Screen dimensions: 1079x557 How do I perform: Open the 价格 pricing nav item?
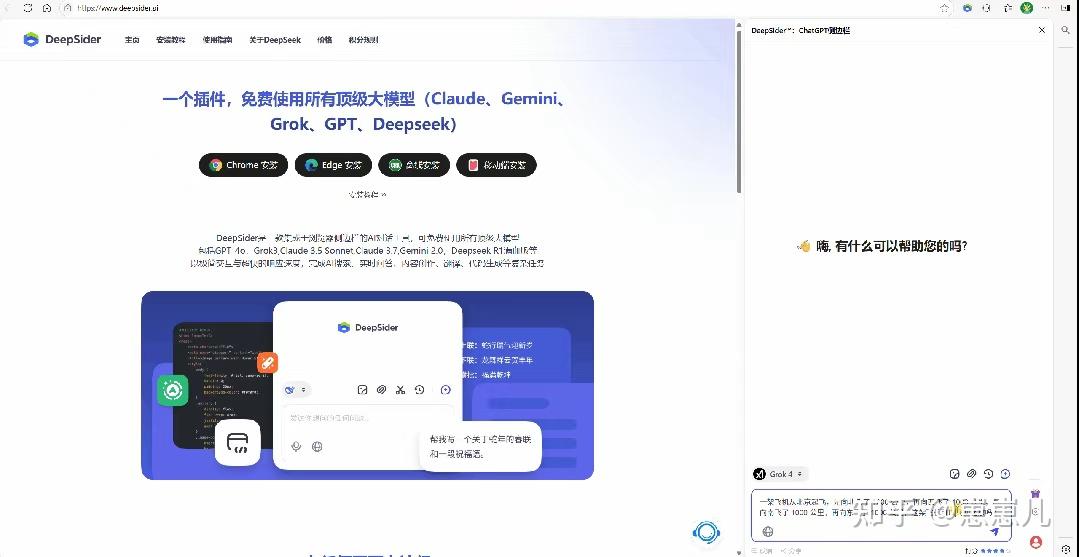(324, 40)
